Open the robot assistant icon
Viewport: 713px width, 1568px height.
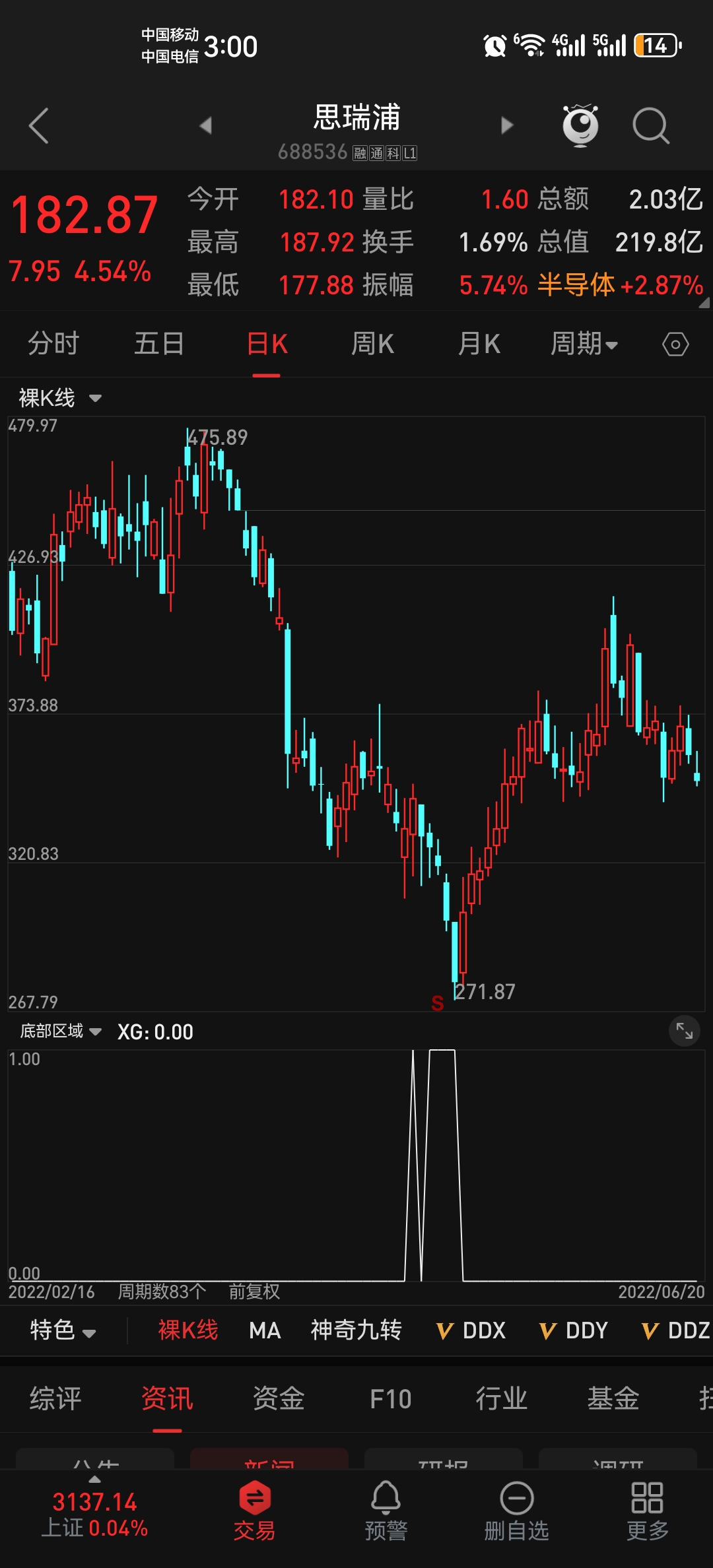coord(580,125)
